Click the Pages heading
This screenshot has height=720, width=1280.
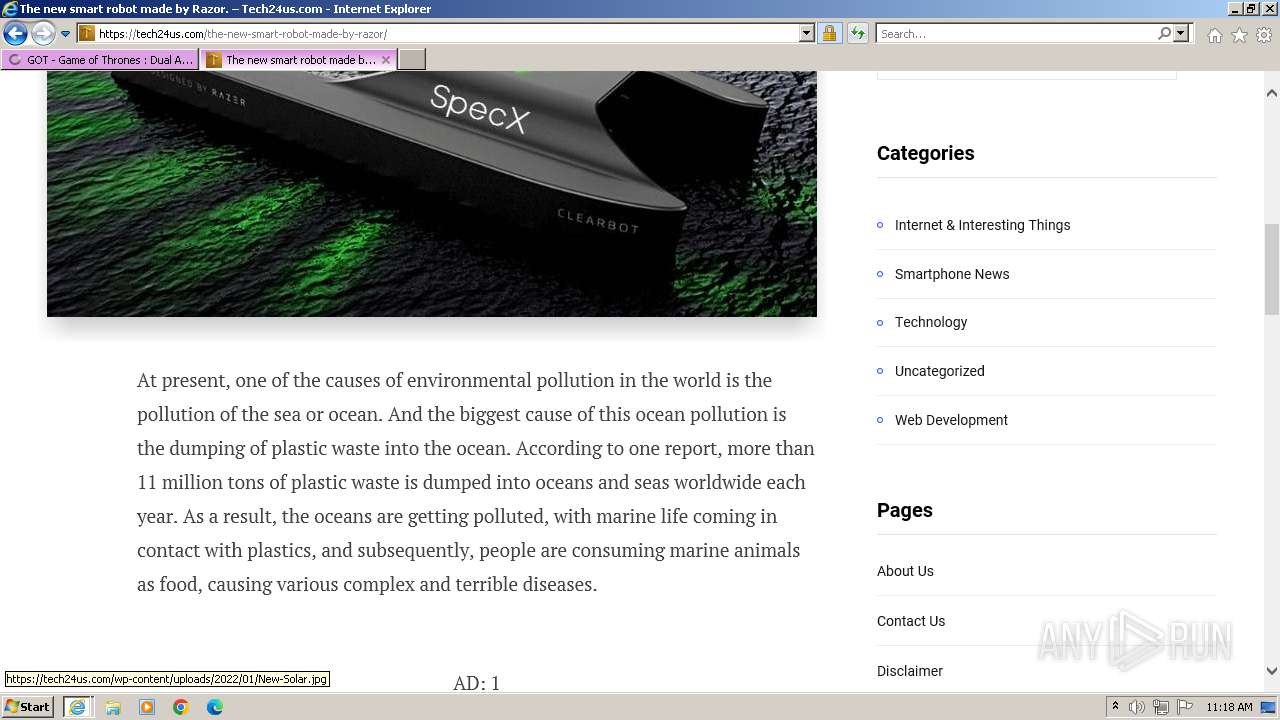click(904, 510)
